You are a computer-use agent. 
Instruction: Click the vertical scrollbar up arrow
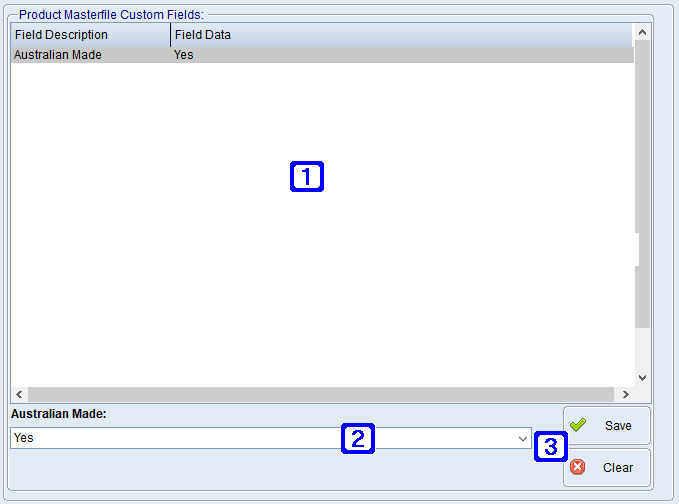[642, 32]
